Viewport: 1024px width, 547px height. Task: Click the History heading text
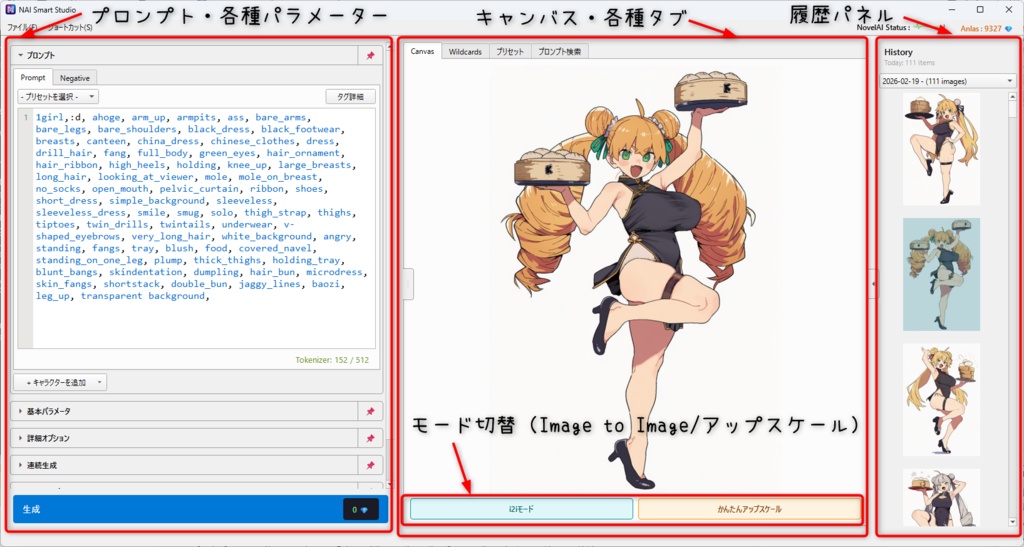pyautogui.click(x=898, y=52)
